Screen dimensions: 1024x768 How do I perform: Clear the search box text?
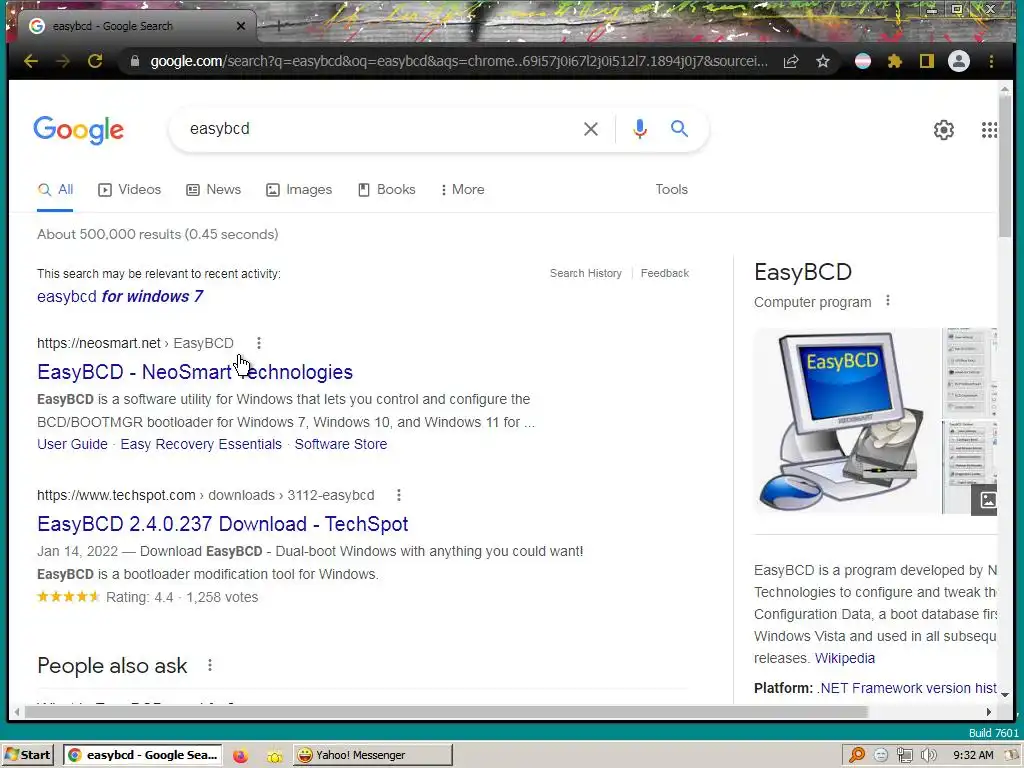(x=590, y=129)
